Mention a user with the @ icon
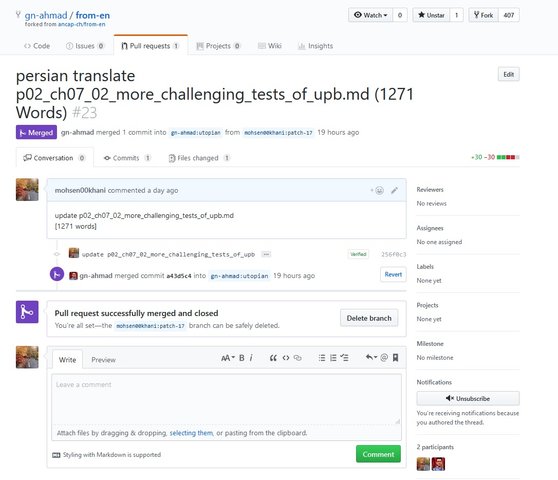This screenshot has width=558, height=480. tap(384, 358)
